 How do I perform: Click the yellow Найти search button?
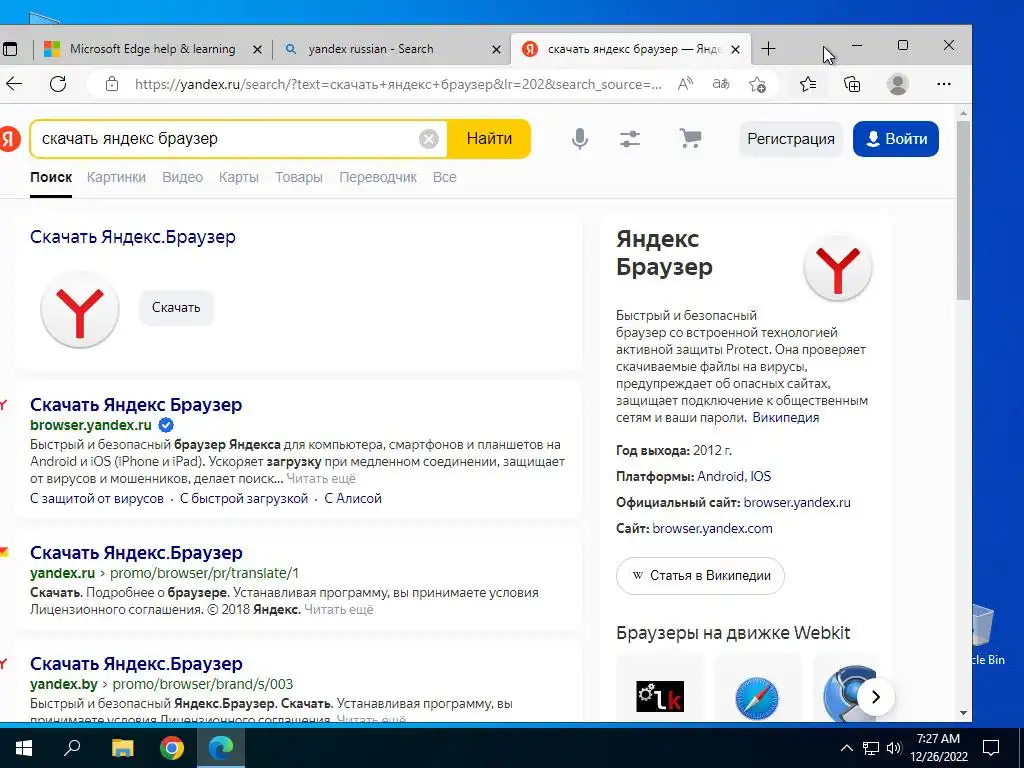[489, 138]
